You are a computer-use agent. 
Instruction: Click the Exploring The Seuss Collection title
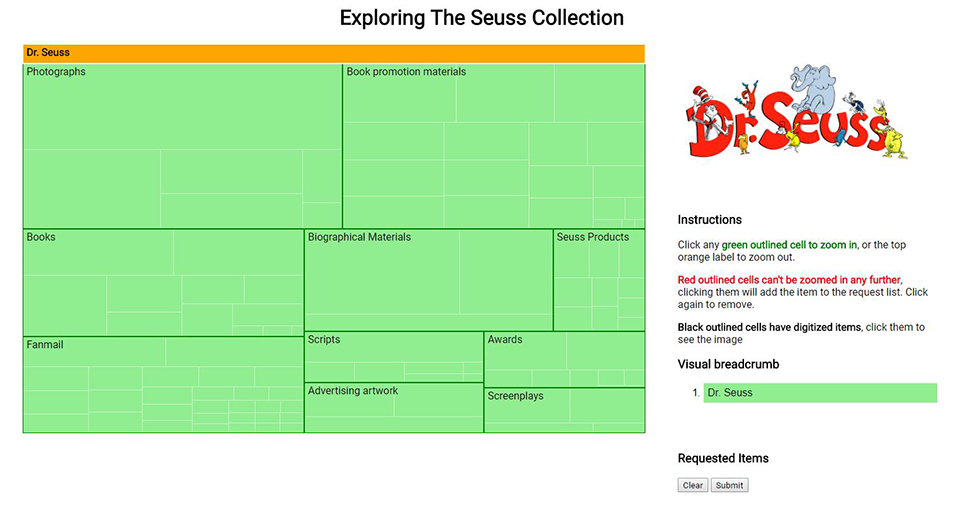[481, 18]
